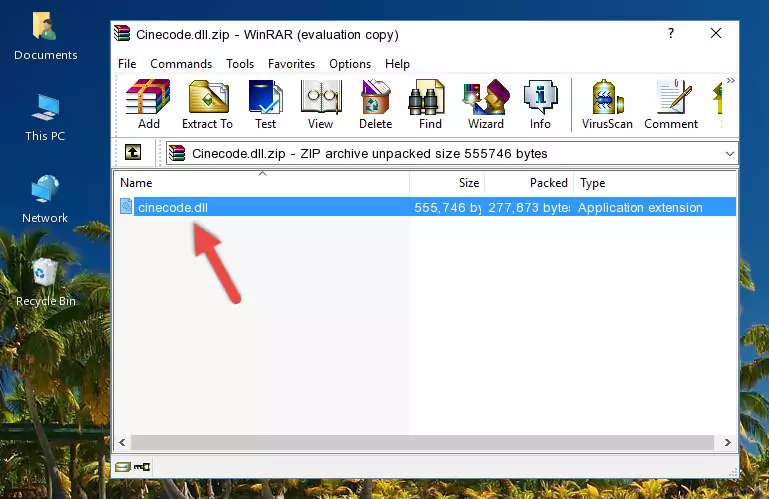The height and width of the screenshot is (499, 769).
Task: Open the Commands menu
Action: point(181,64)
